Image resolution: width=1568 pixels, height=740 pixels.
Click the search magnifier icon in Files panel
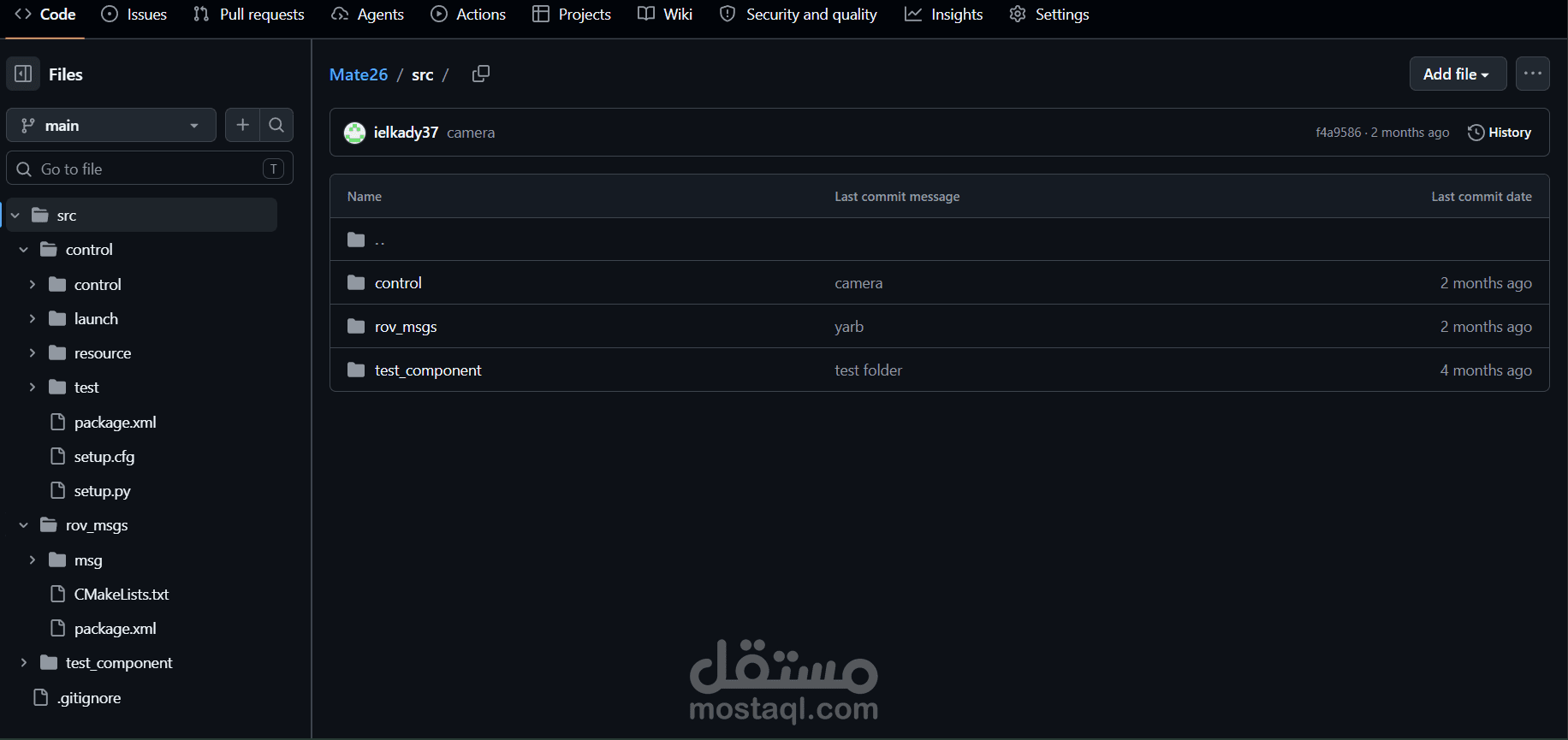click(x=276, y=125)
